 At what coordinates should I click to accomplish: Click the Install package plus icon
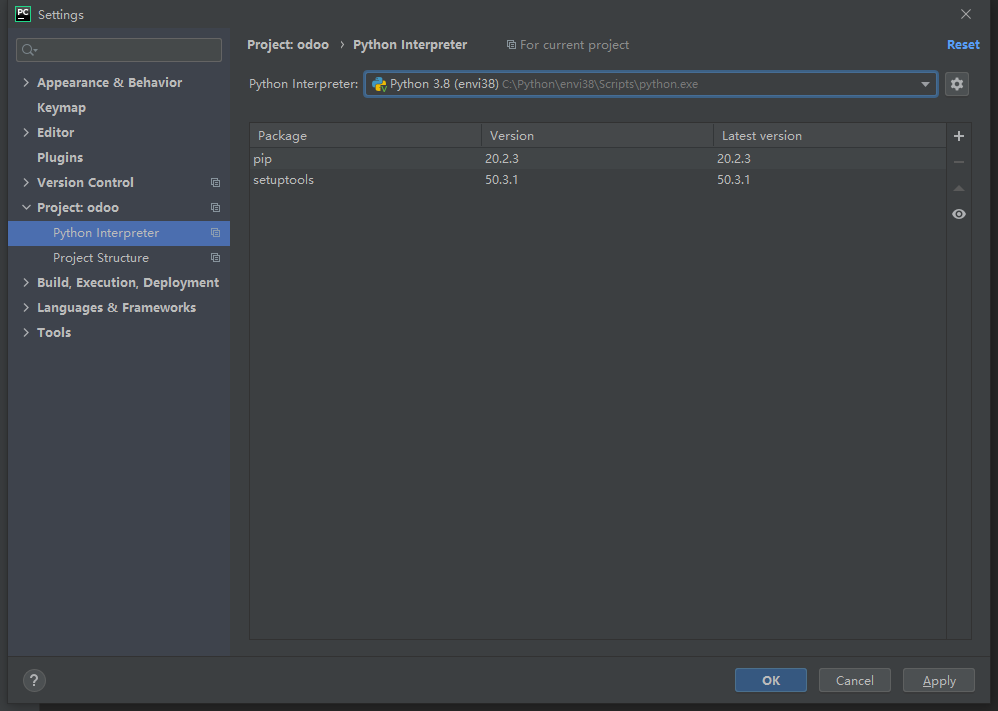958,135
